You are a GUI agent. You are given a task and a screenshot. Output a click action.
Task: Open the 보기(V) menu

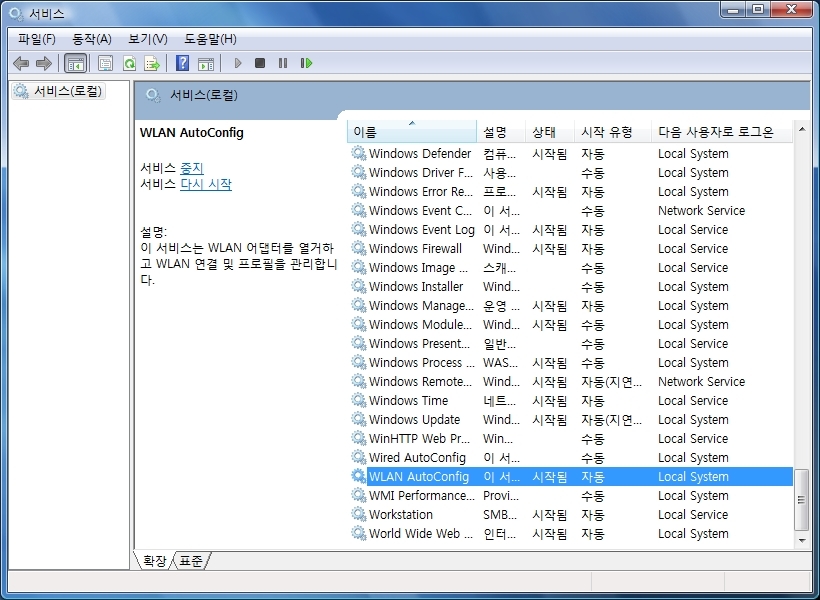coord(147,39)
